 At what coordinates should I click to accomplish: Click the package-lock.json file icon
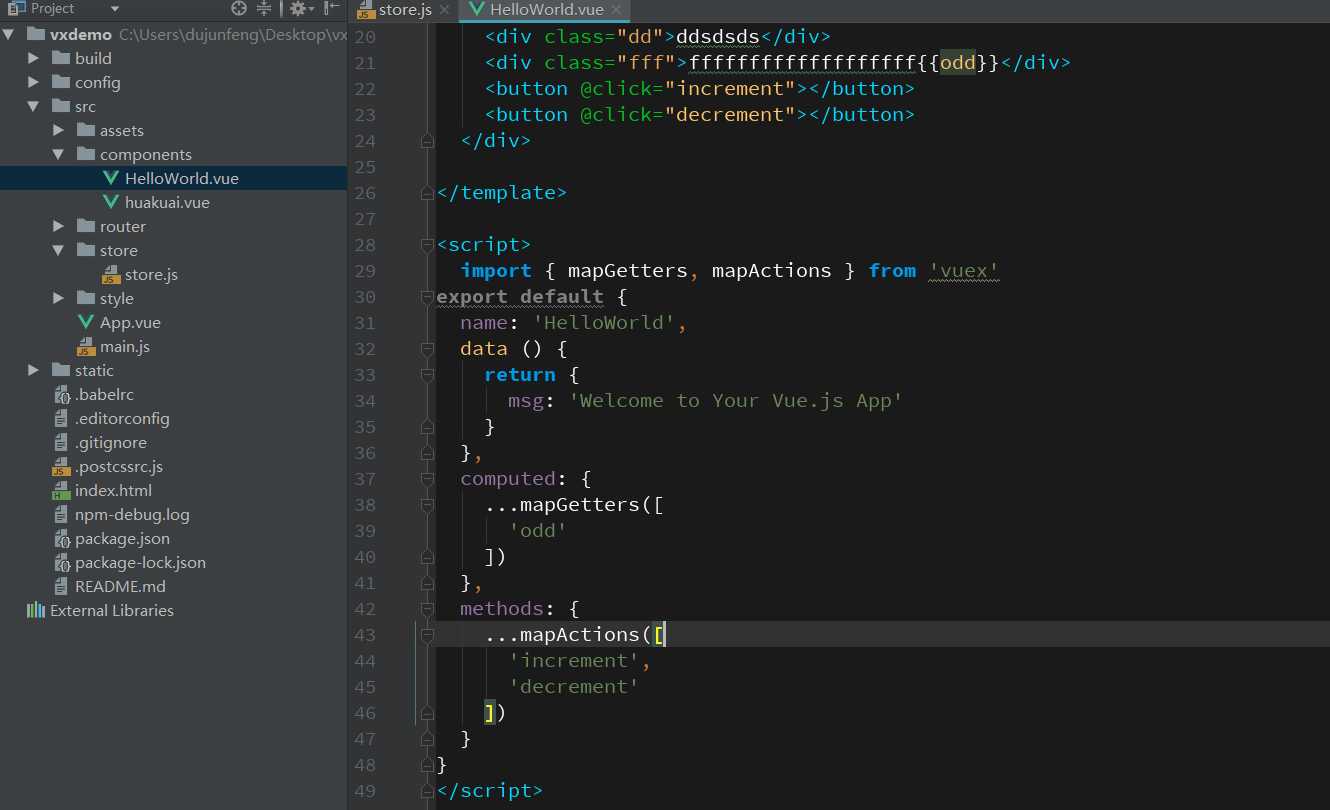click(61, 563)
